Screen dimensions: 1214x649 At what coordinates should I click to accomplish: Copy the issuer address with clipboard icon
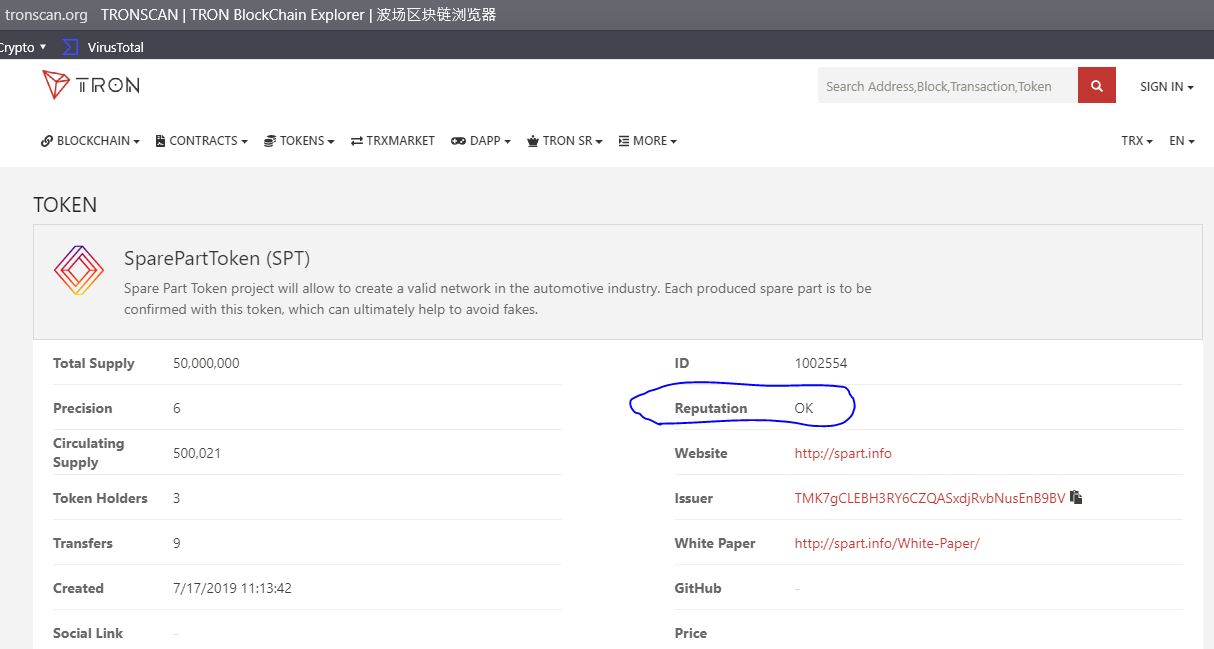1076,497
